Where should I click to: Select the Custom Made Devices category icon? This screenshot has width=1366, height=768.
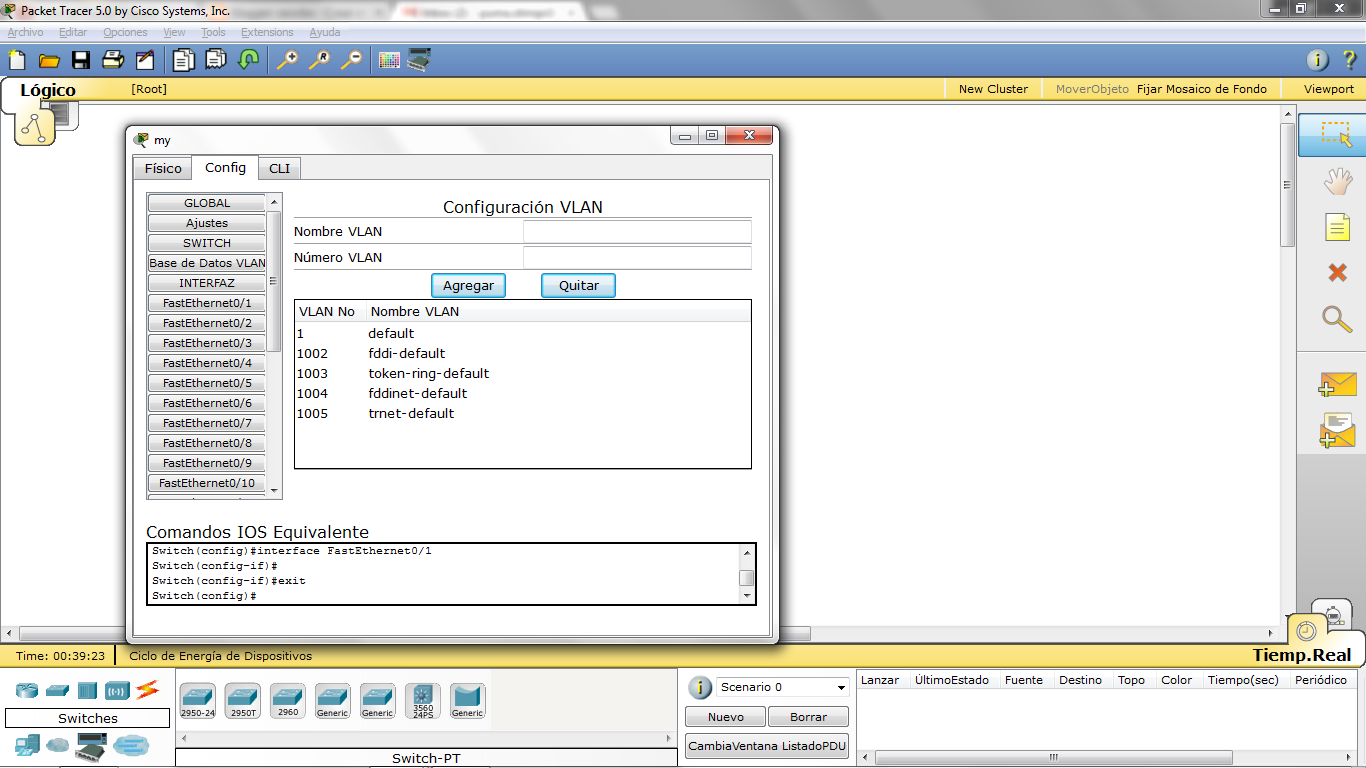coord(92,745)
